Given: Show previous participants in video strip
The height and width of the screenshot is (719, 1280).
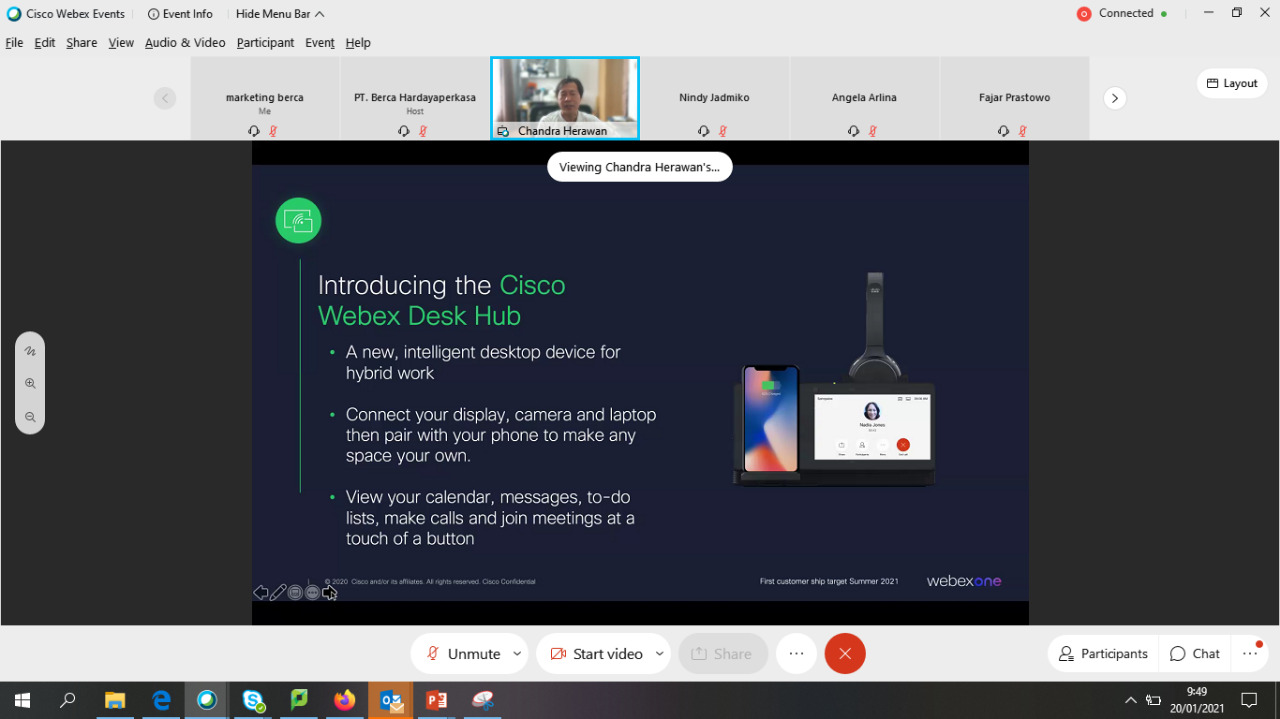Looking at the screenshot, I should (x=165, y=98).
